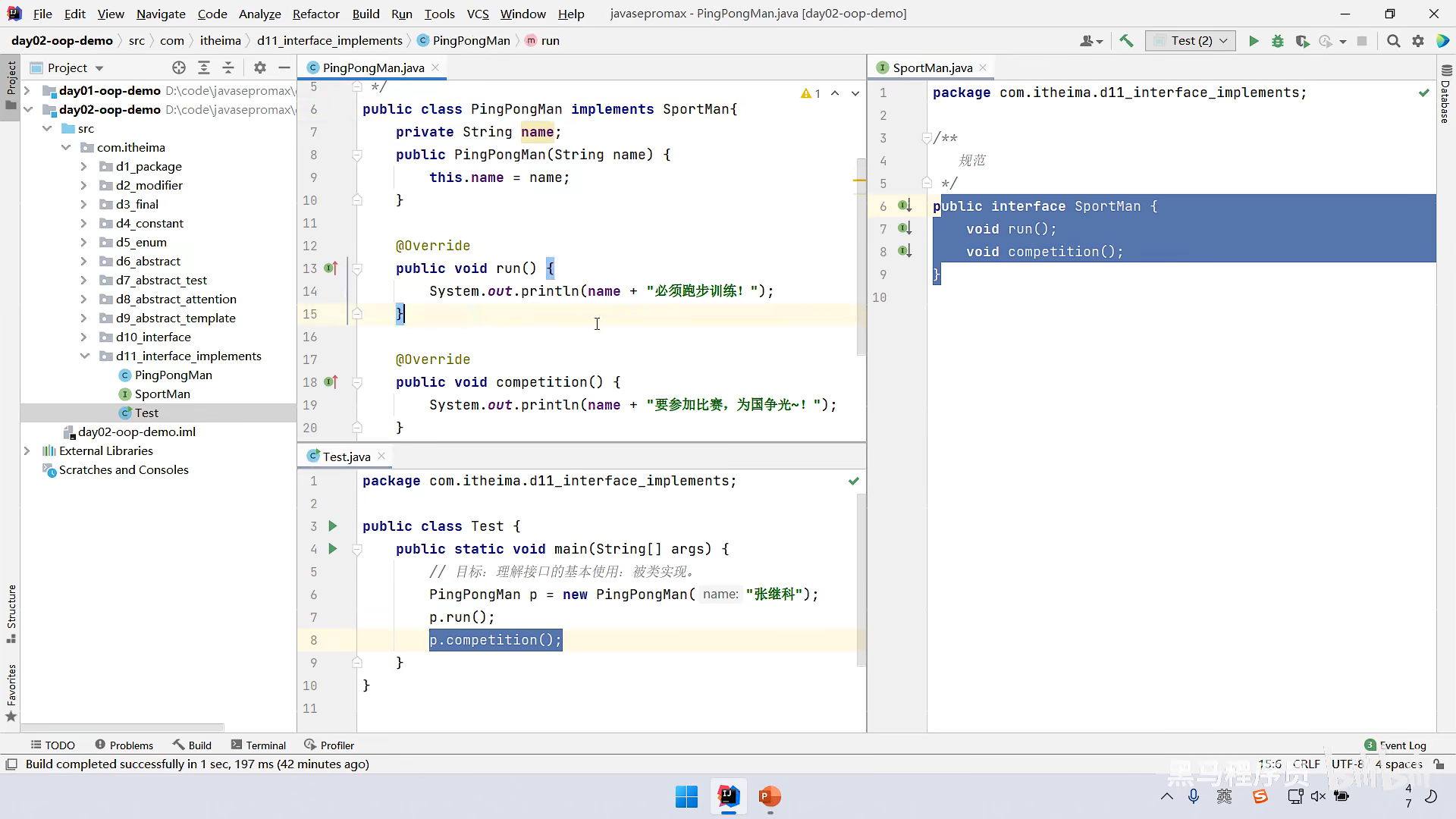Image resolution: width=1456 pixels, height=819 pixels.
Task: Switch to the SportMan.java tab
Action: pos(932,67)
